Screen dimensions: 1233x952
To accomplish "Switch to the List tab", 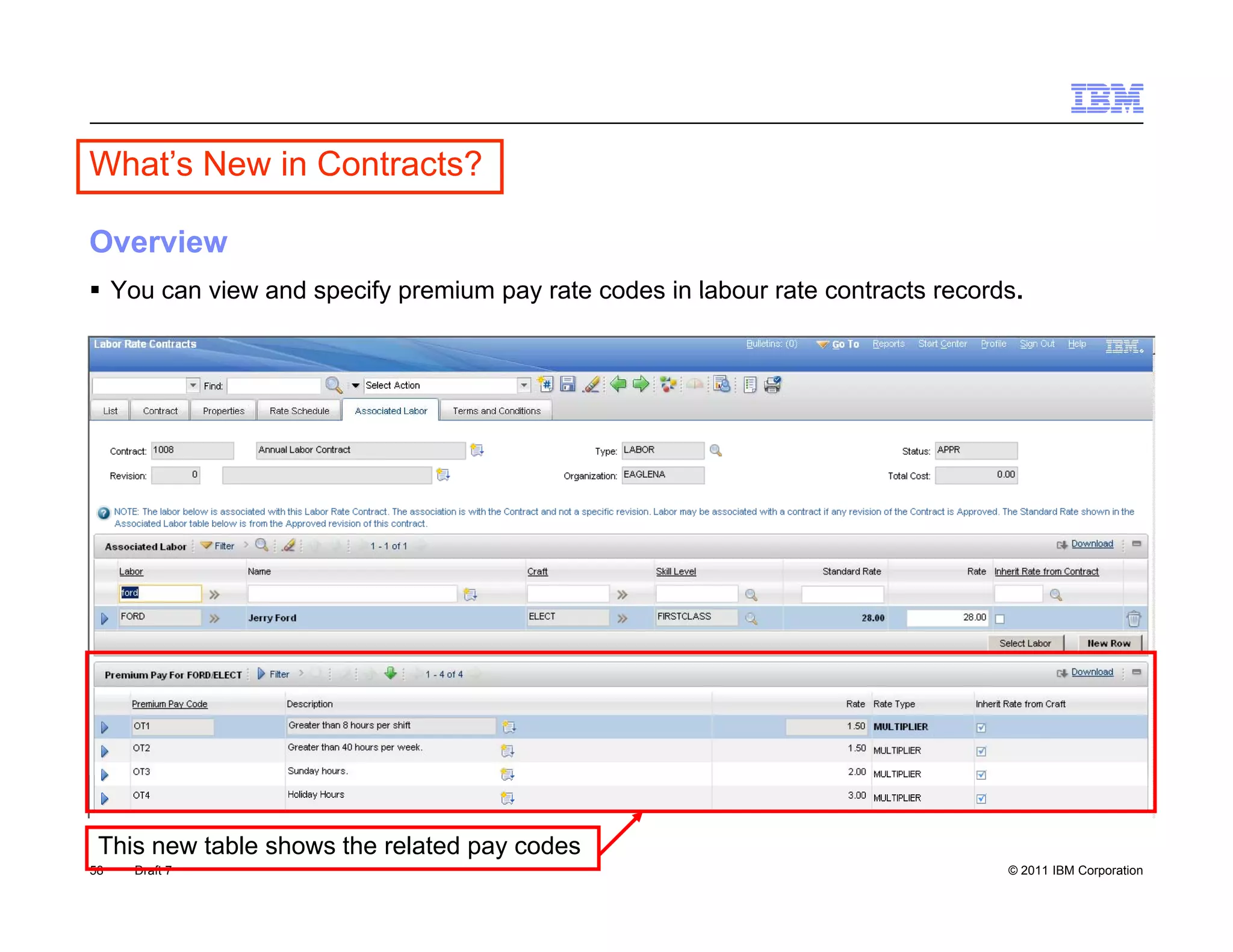I will pyautogui.click(x=110, y=410).
